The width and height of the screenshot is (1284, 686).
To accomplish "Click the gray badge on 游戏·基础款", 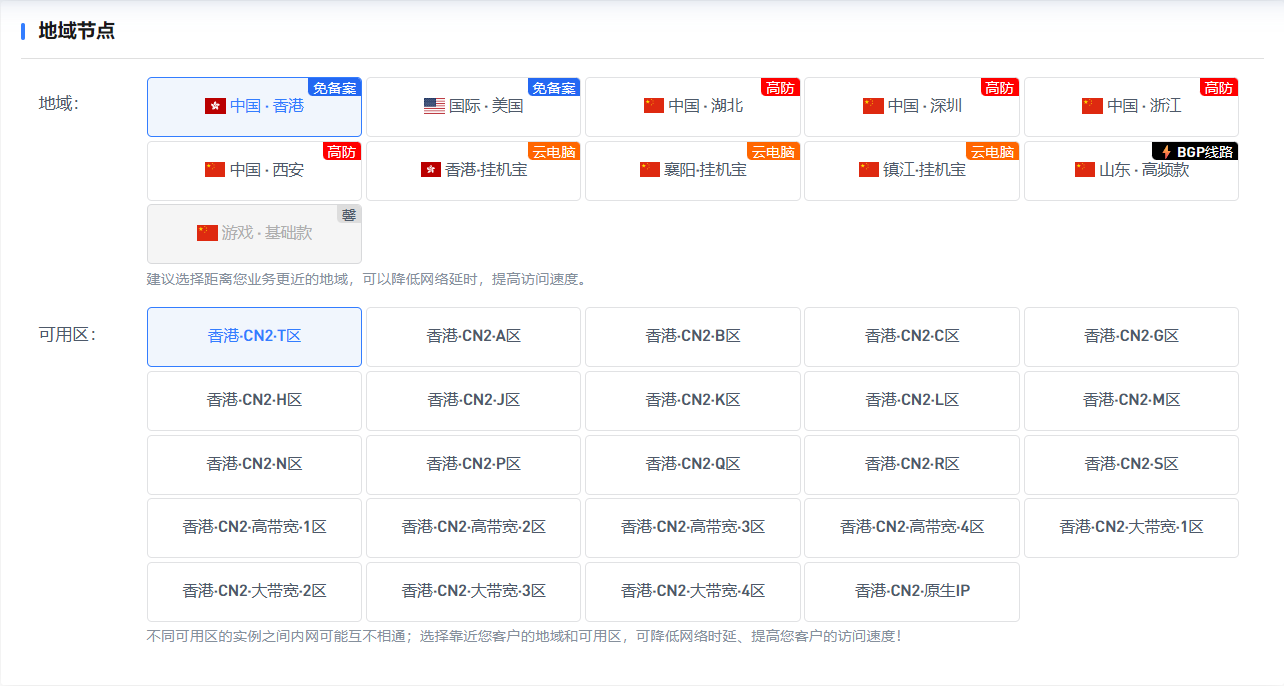I will (x=349, y=214).
